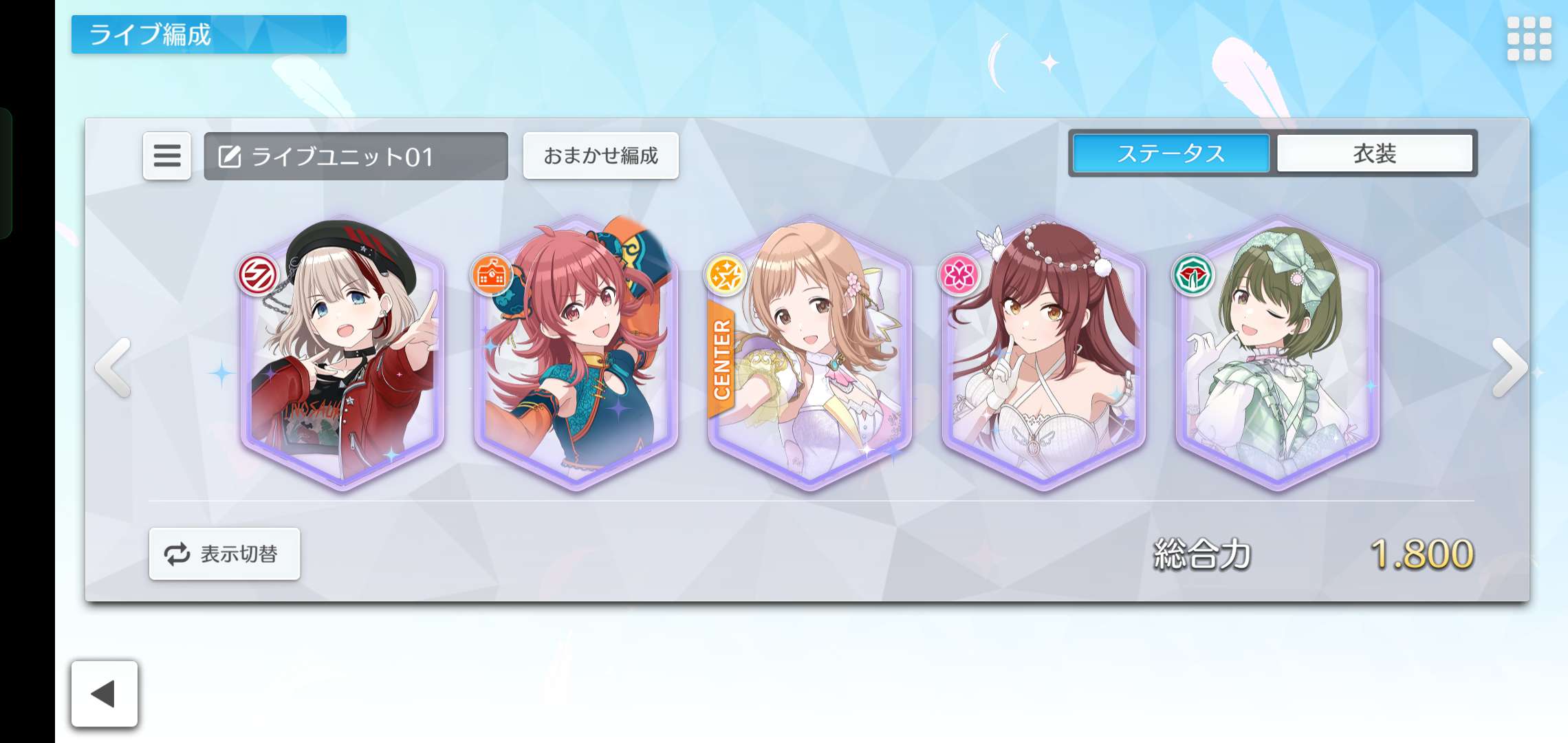Switch to the 衣装 view
This screenshot has width=1568, height=743.
[1374, 153]
